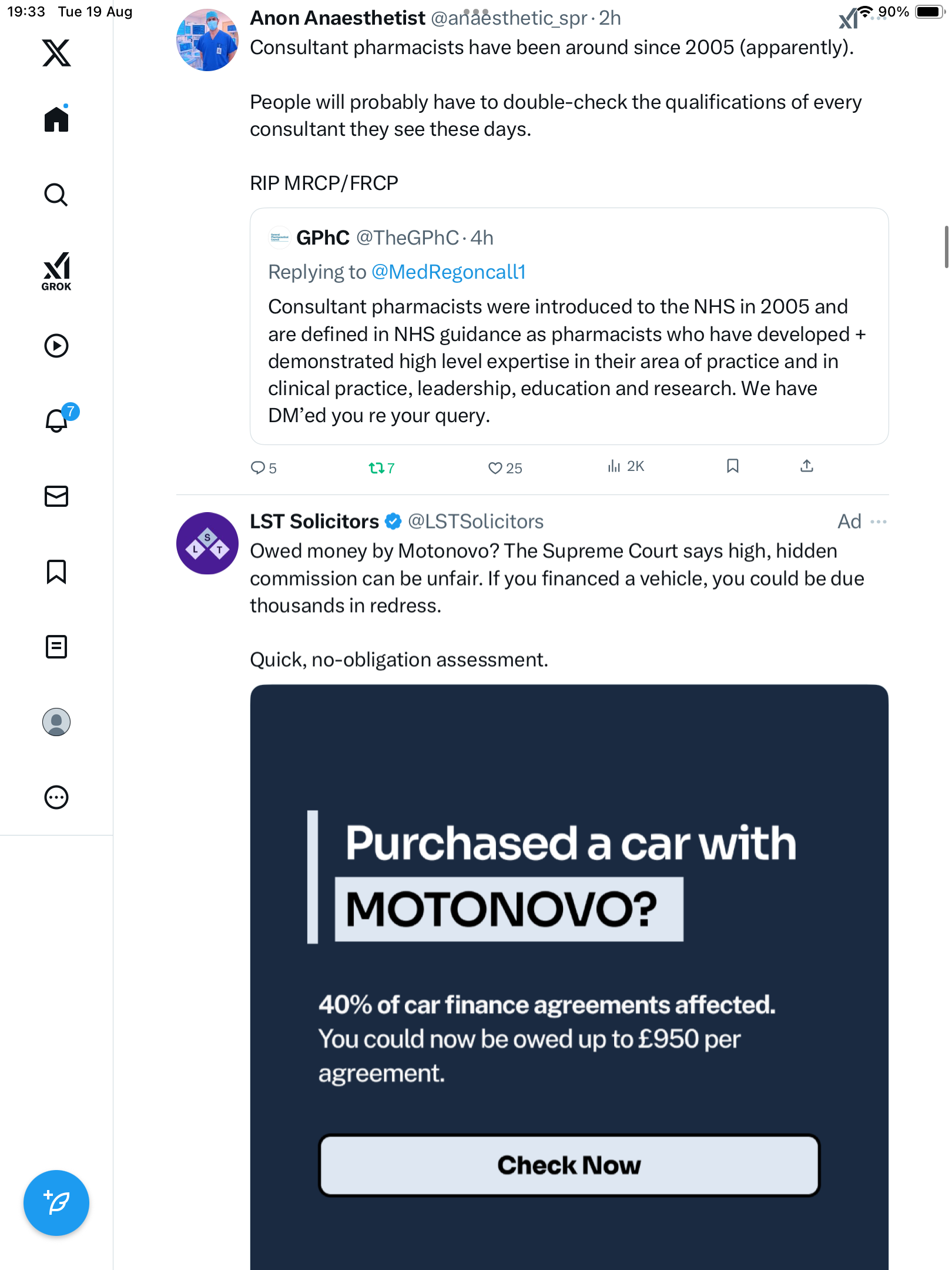Open the @MedRegoncall1 mention link

[x=448, y=272]
